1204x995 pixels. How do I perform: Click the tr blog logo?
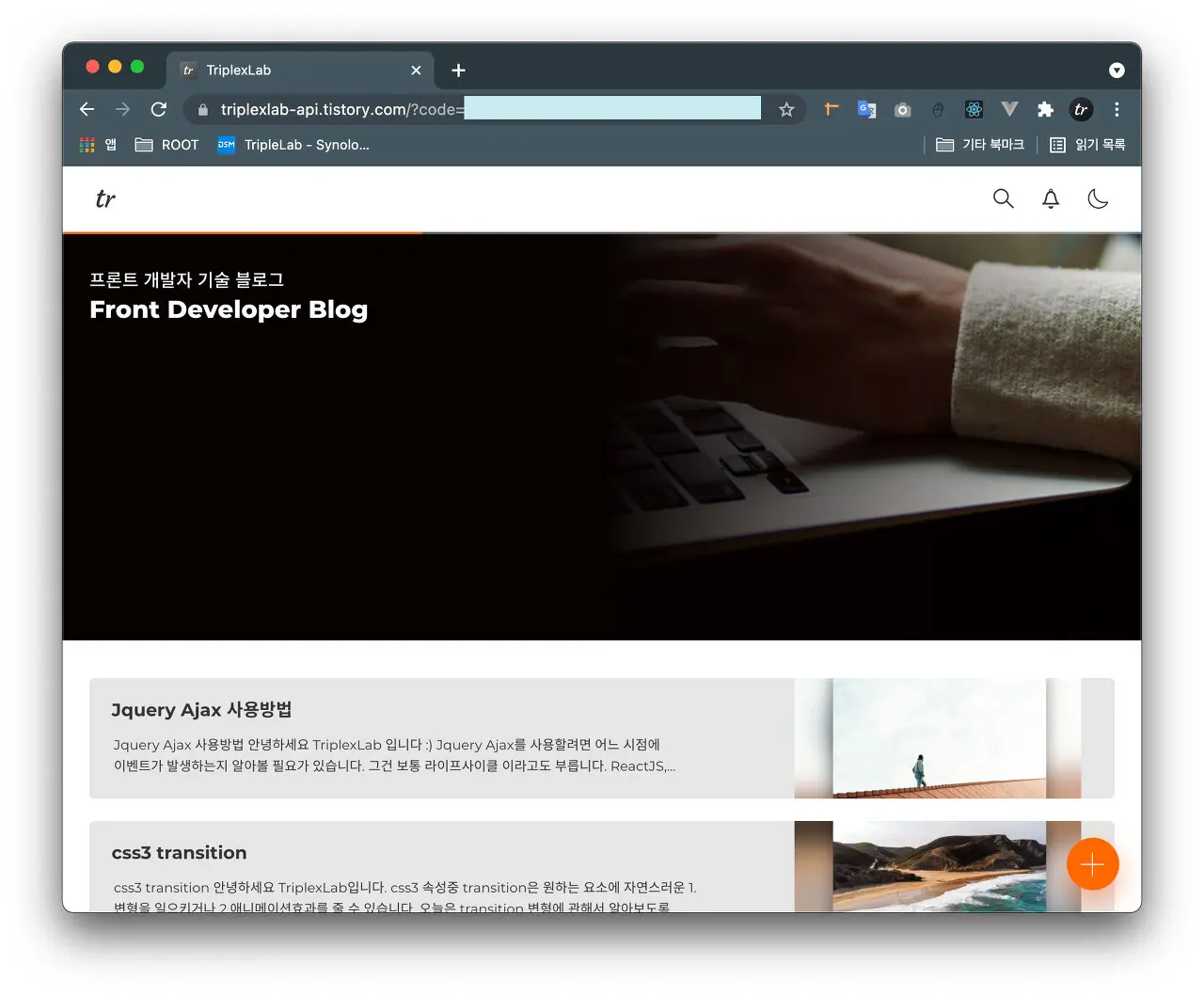tap(105, 198)
